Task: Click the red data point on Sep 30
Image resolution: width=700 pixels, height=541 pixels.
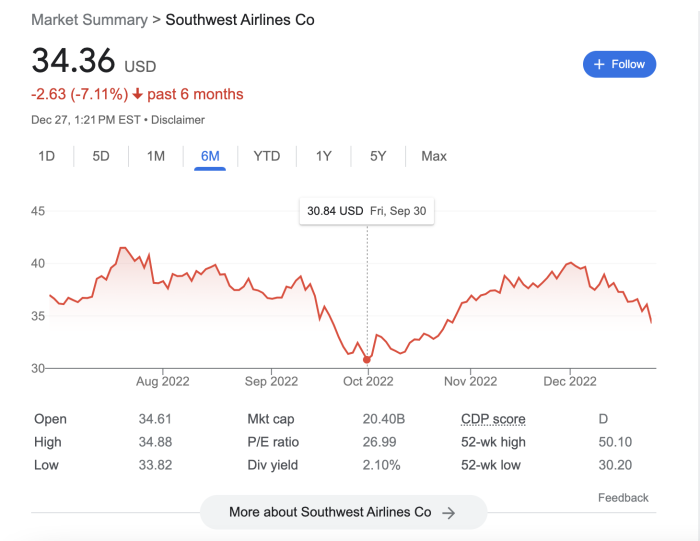Action: tap(367, 359)
